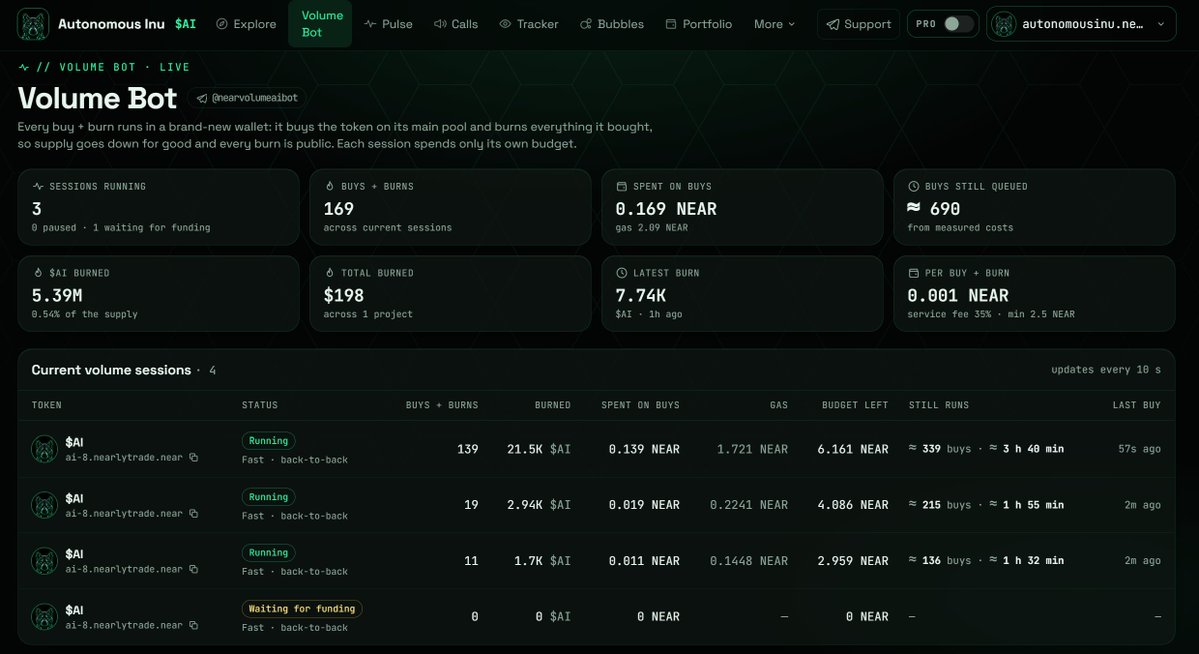Image resolution: width=1199 pixels, height=654 pixels.
Task: Select the Volume Bot tab
Action: pyautogui.click(x=320, y=24)
